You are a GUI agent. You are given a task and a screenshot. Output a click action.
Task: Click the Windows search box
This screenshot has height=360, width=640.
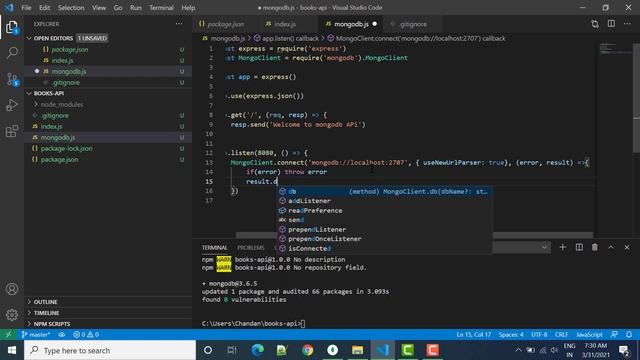coord(110,350)
